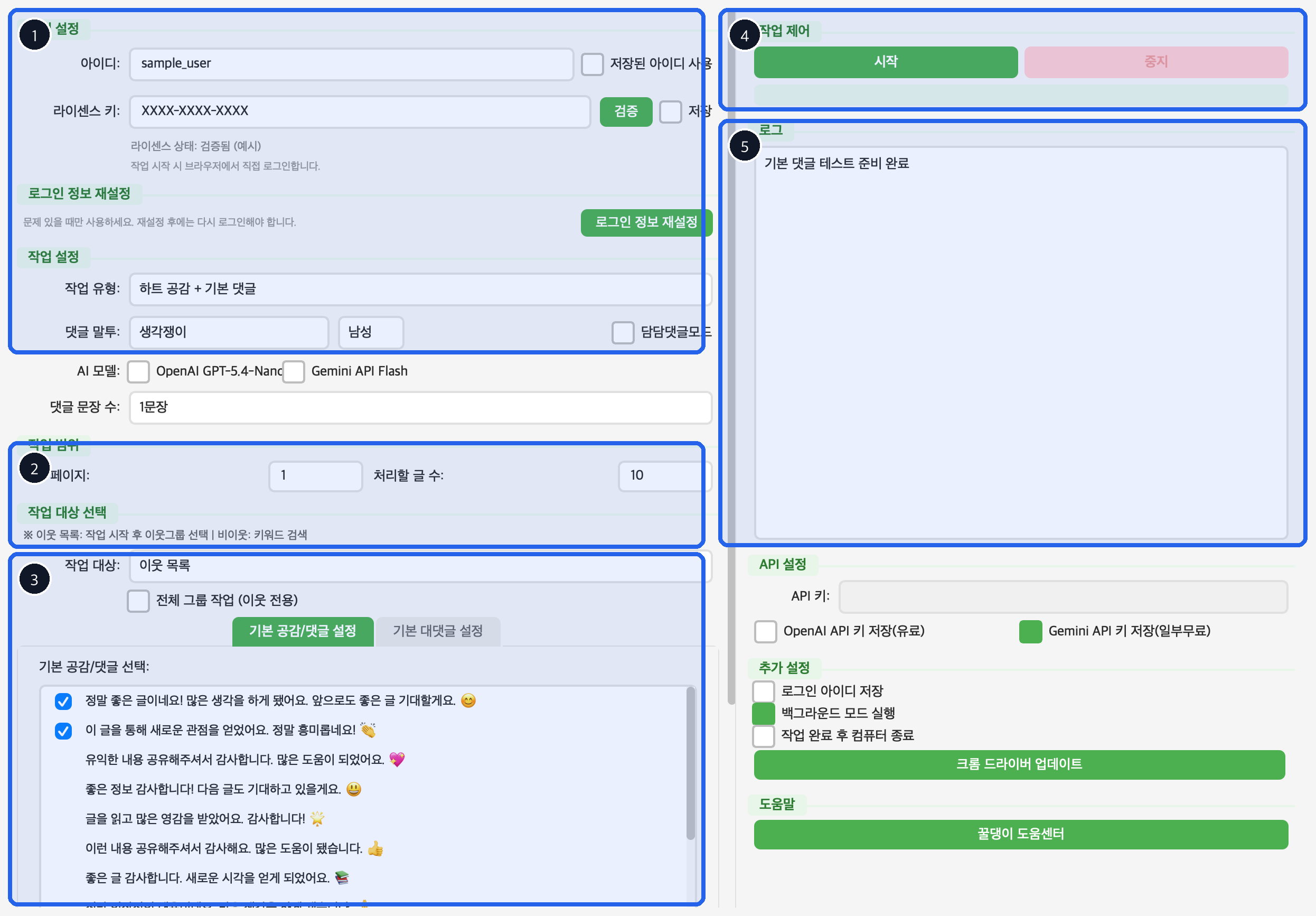This screenshot has width=1316, height=916.
Task: Open the 댓글 문장 수 dropdown
Action: (419, 408)
